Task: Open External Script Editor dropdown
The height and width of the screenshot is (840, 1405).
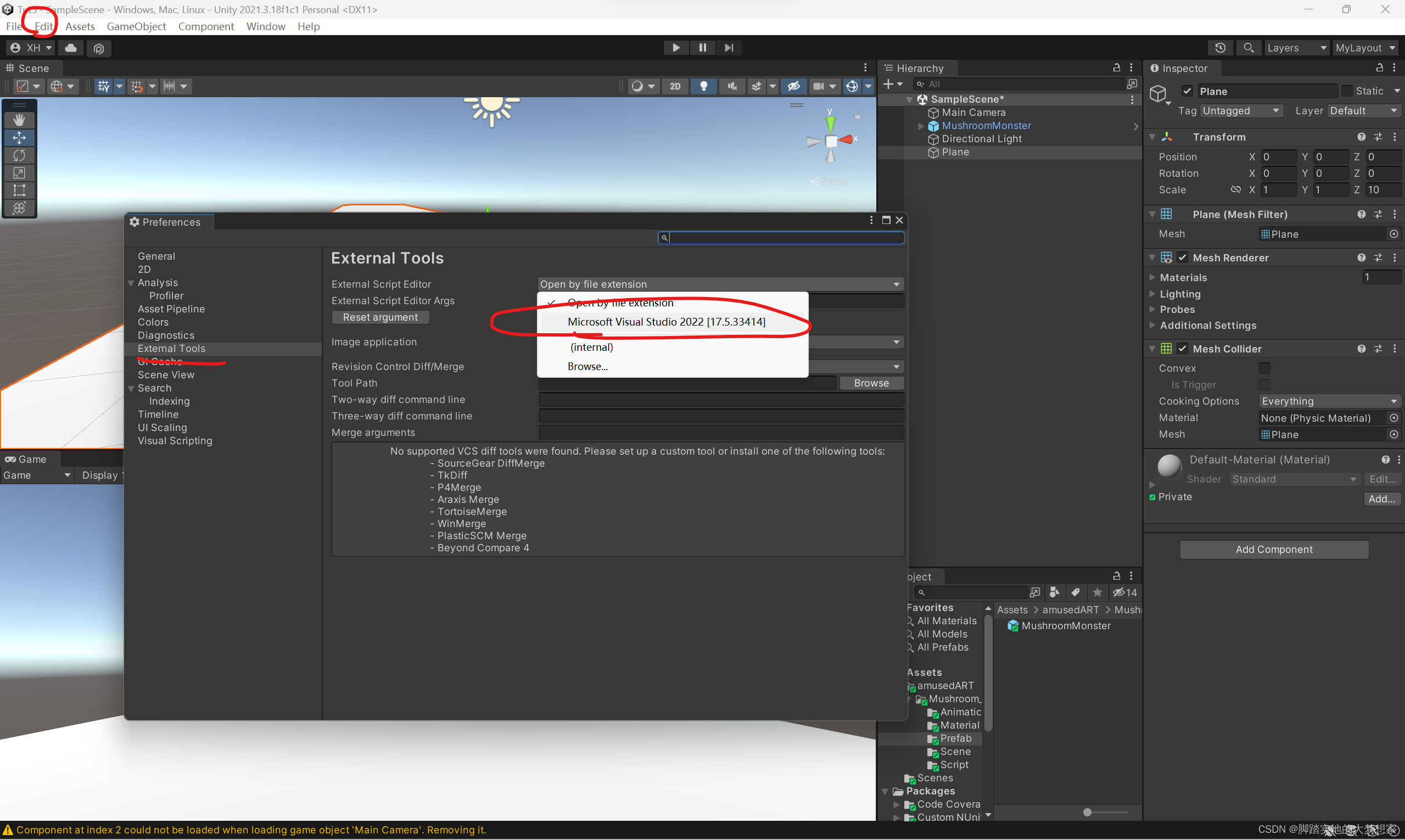Action: (x=720, y=284)
